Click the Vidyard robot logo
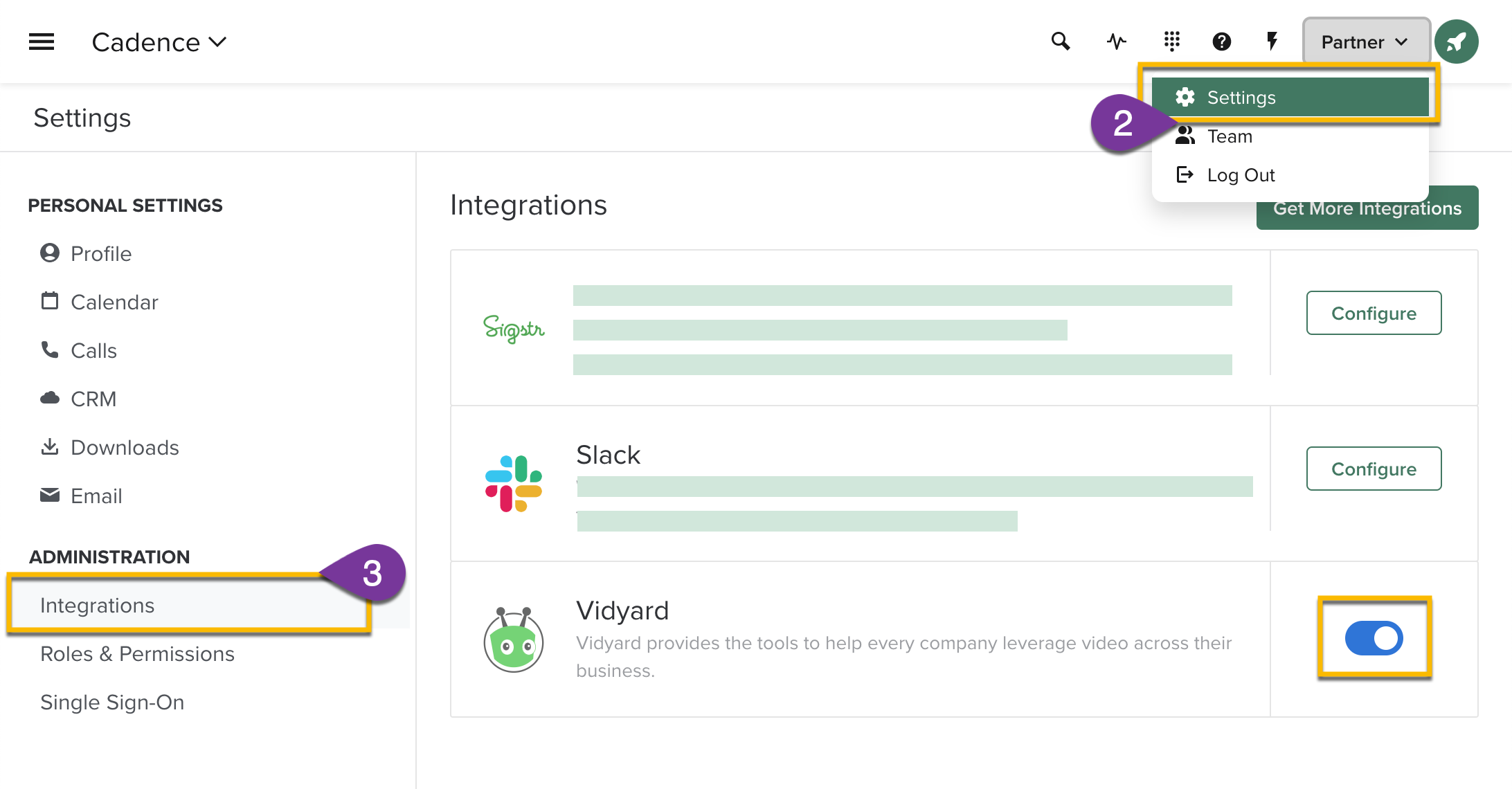 (x=513, y=639)
